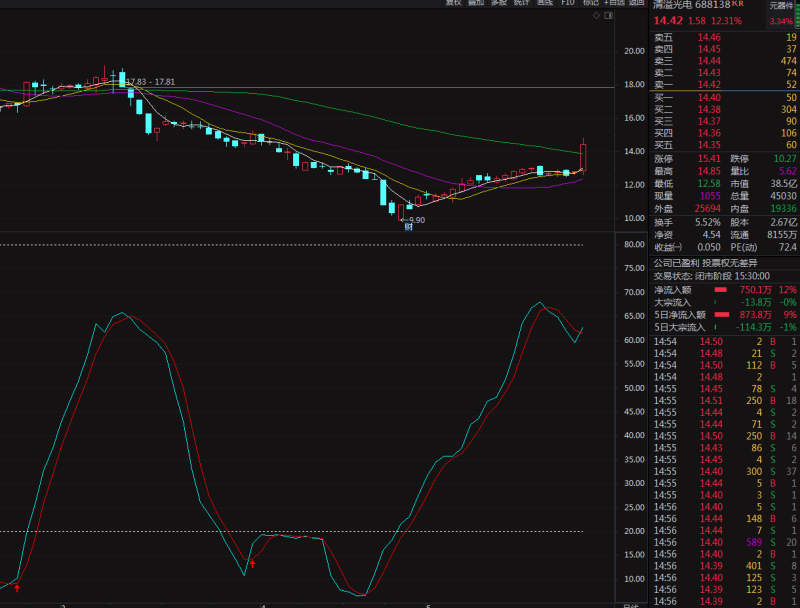Click the stock name 清溢光电 688138
The width and height of the screenshot is (800, 608).
tap(692, 6)
